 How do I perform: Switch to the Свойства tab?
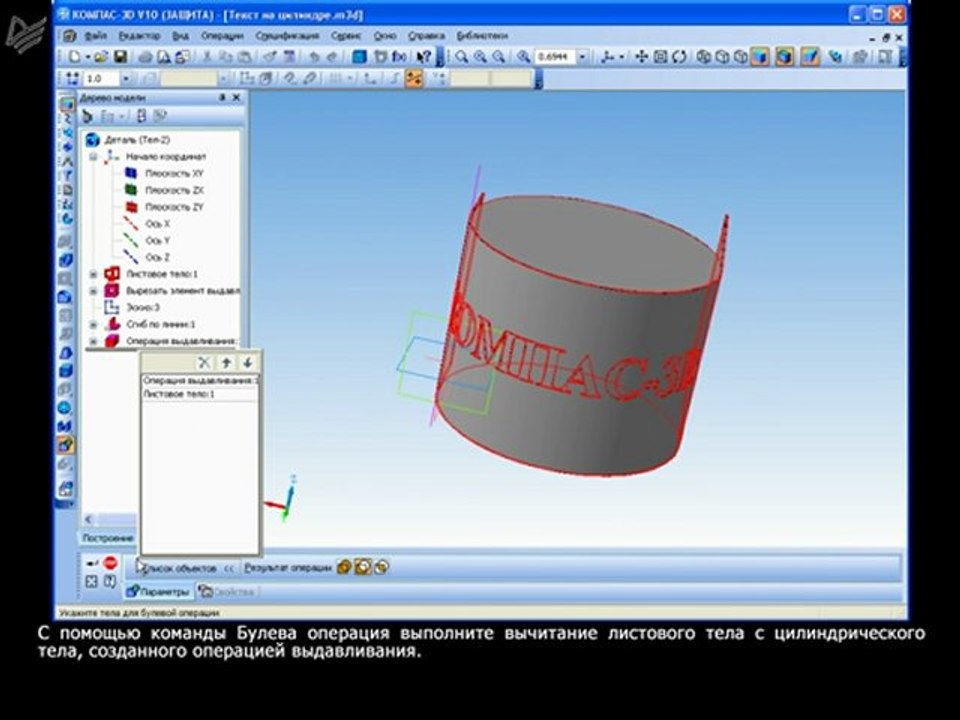pos(227,592)
